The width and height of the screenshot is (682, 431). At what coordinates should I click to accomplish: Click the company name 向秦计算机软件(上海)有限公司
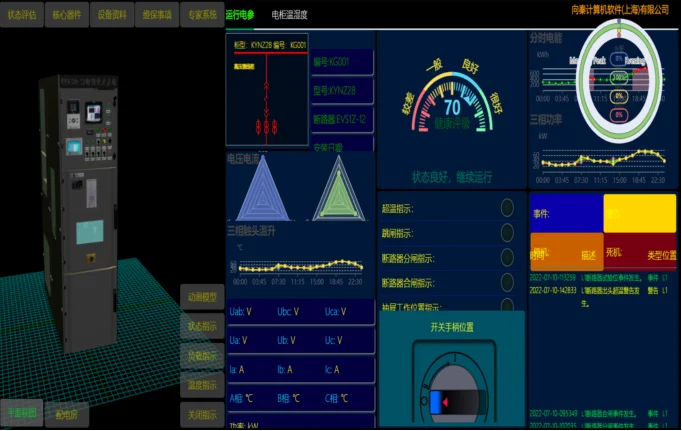click(620, 10)
